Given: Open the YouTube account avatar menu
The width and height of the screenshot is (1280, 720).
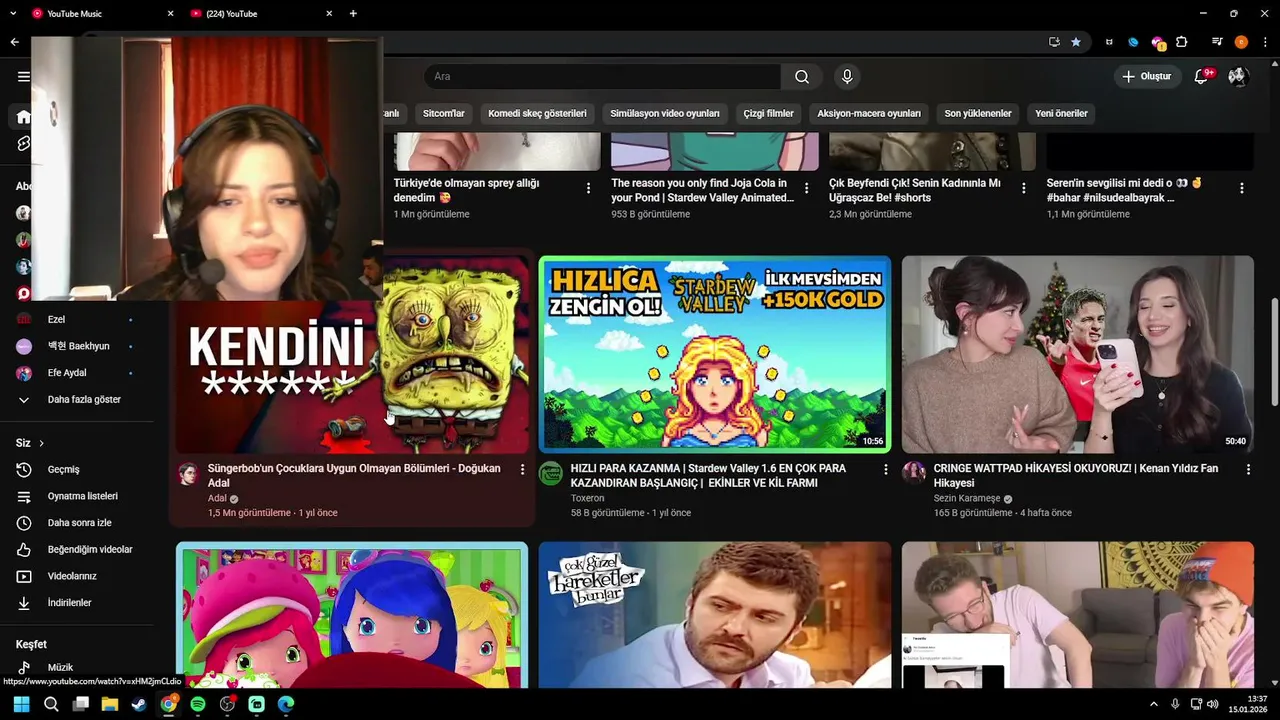Looking at the screenshot, I should (1238, 77).
